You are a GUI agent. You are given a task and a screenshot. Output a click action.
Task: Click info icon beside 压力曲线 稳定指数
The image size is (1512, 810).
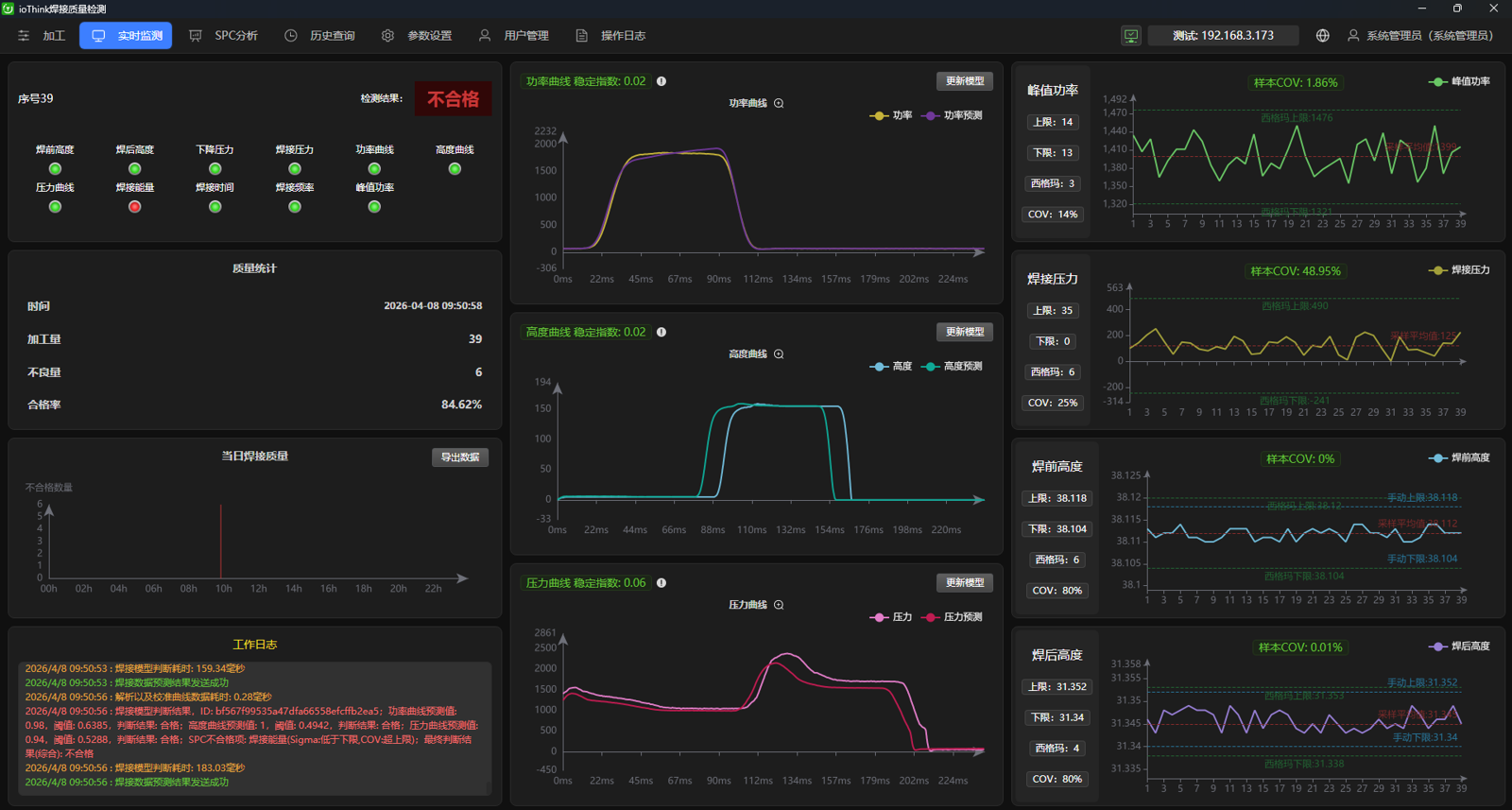point(661,583)
